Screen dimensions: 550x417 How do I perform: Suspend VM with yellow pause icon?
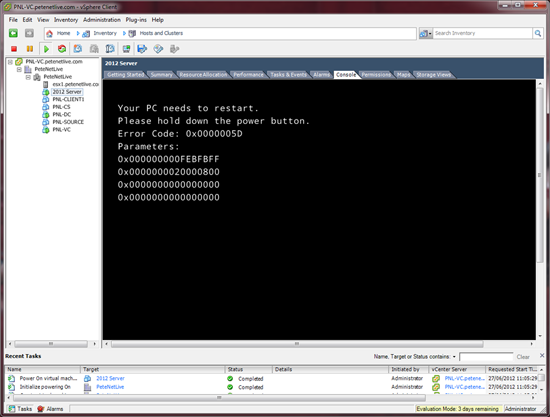[30, 49]
